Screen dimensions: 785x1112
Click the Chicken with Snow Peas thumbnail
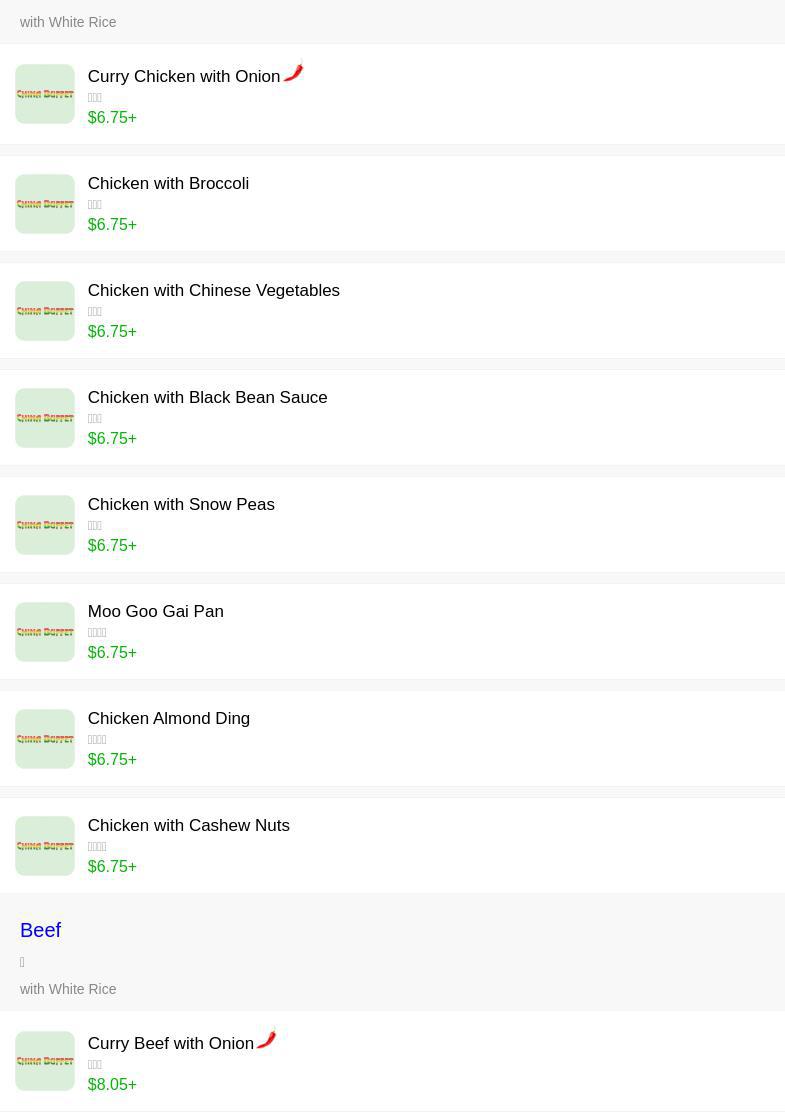click(45, 525)
